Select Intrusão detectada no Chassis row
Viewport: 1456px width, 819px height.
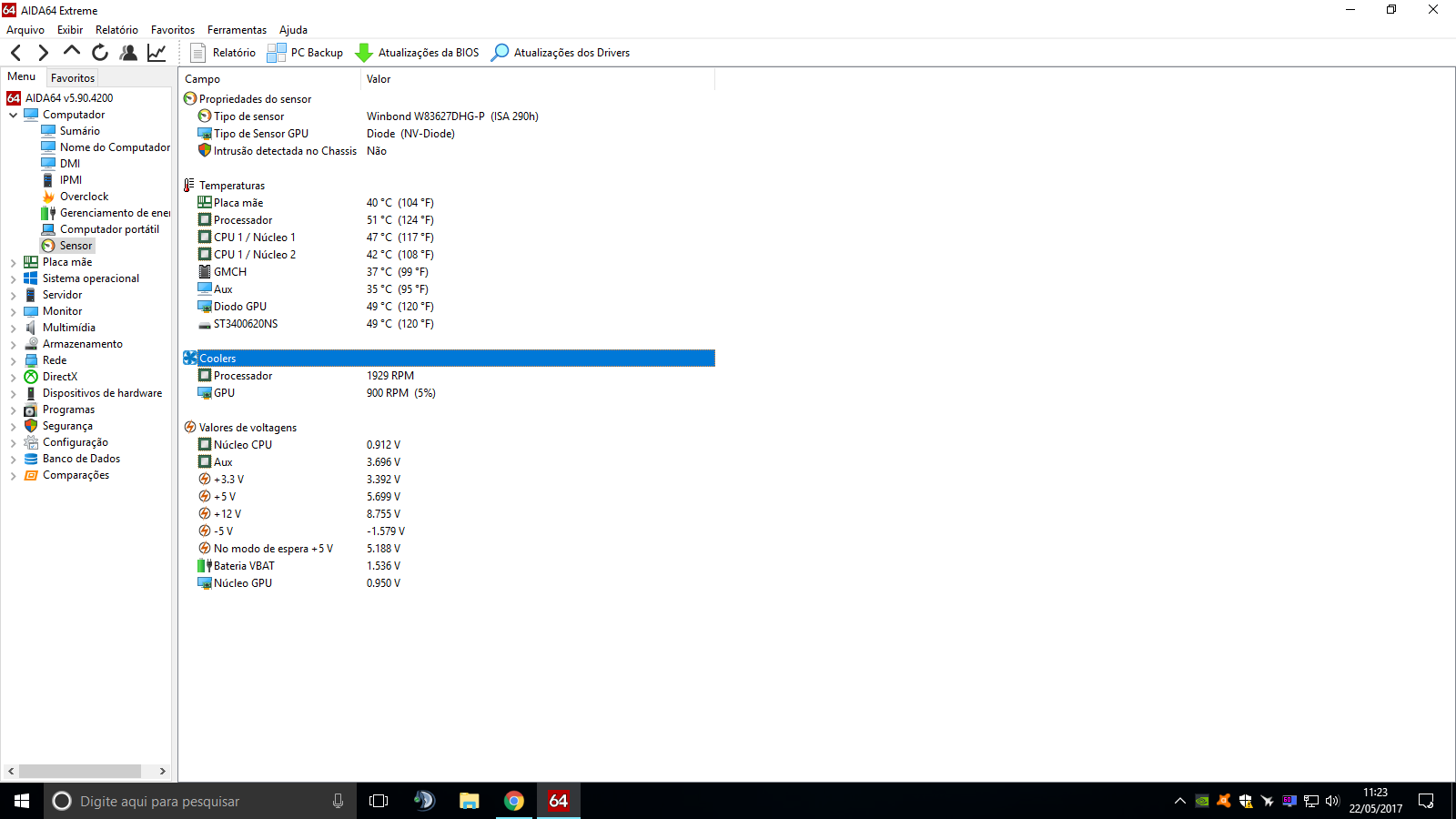[x=449, y=151]
